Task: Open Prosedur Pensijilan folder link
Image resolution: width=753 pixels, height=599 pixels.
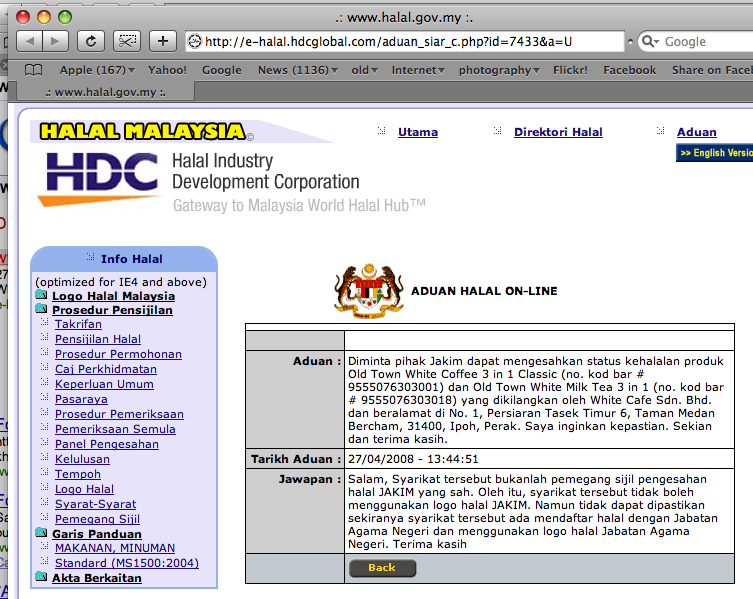Action: pyautogui.click(x=112, y=310)
